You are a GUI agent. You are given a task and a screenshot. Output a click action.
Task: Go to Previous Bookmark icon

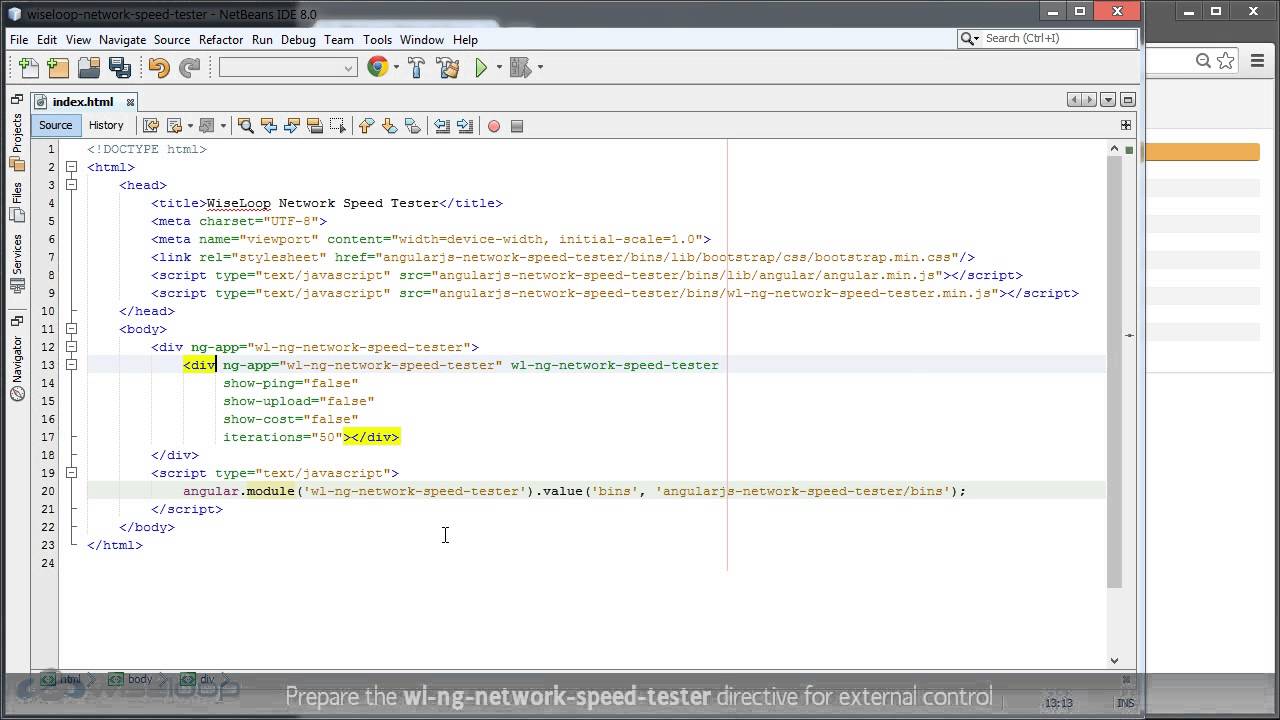pyautogui.click(x=366, y=125)
